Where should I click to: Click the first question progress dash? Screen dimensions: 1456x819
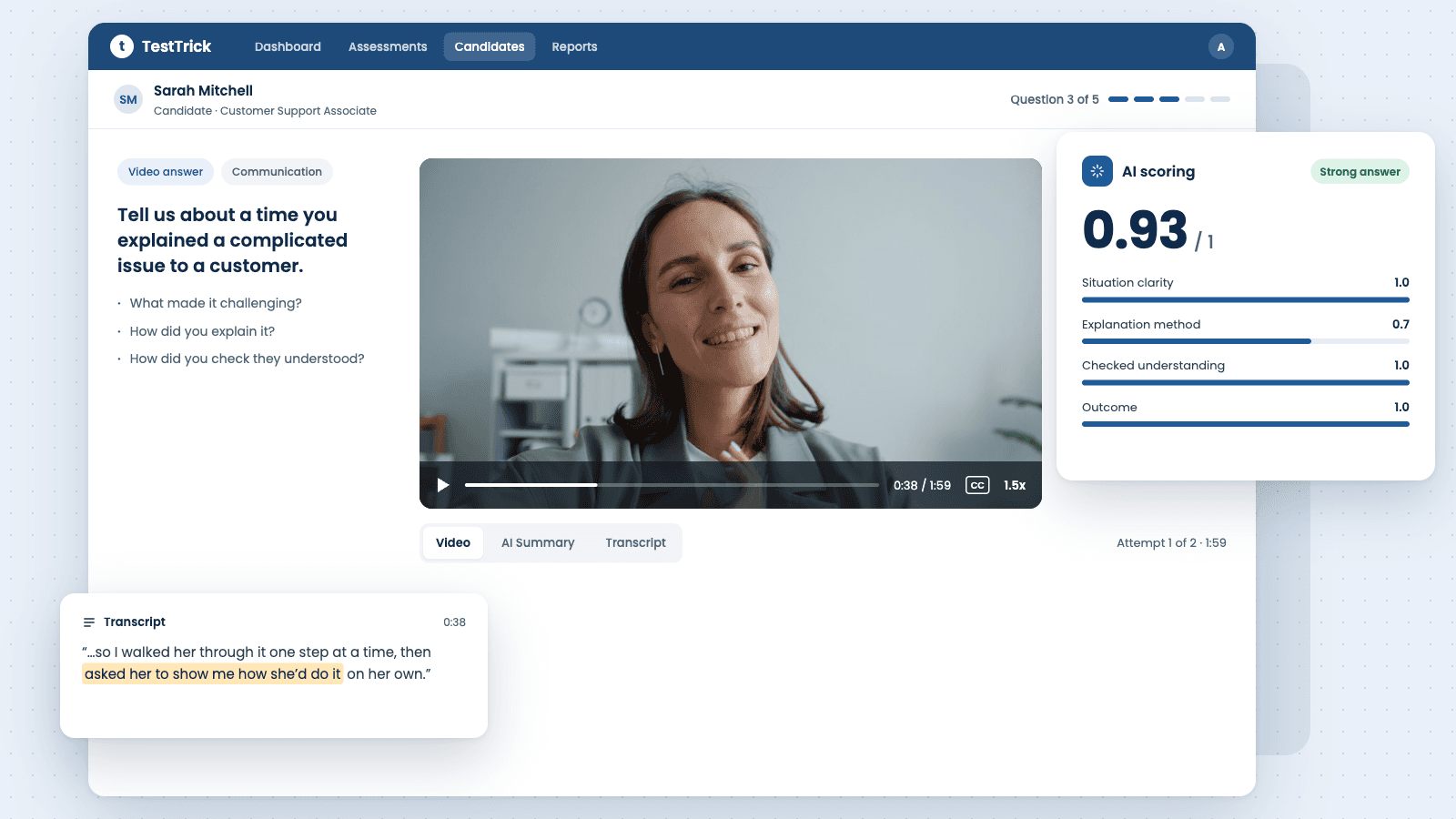point(1118,99)
